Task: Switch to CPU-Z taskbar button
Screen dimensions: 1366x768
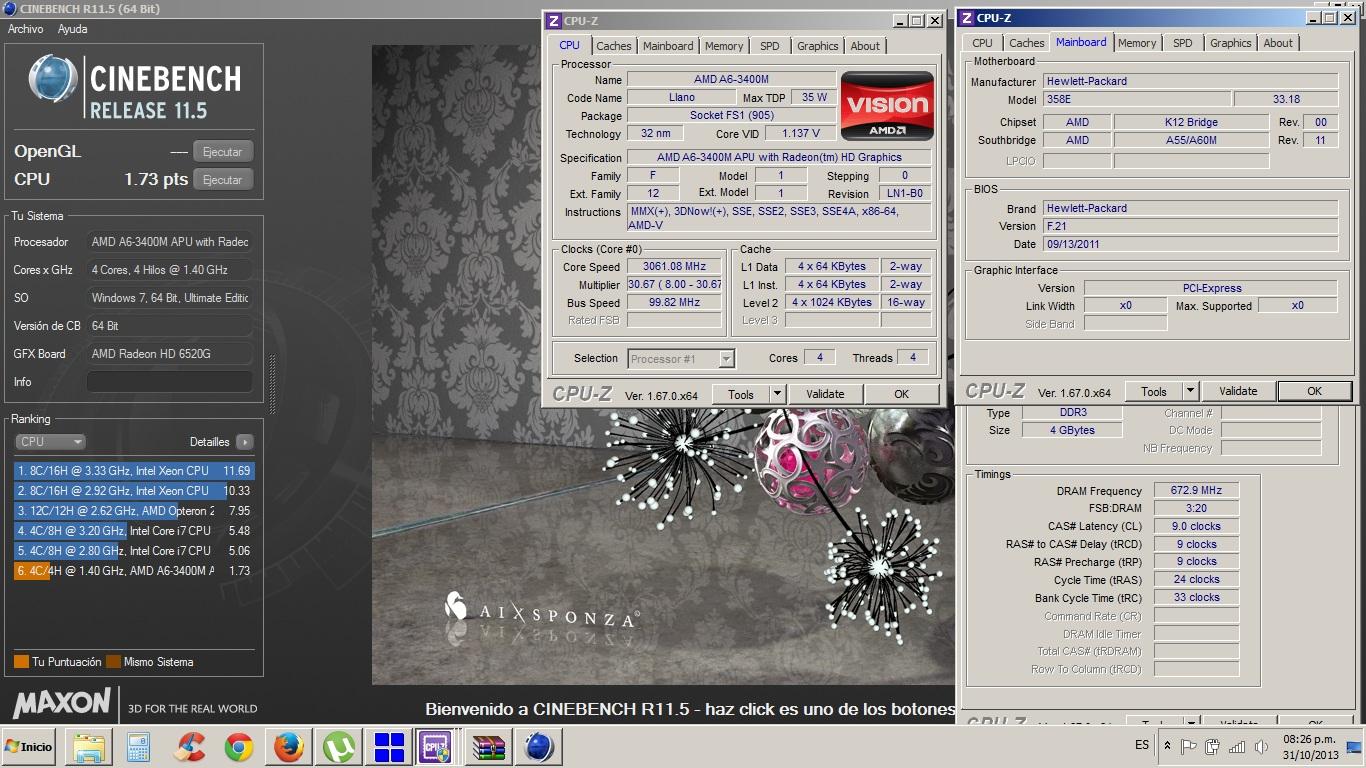Action: pos(437,747)
